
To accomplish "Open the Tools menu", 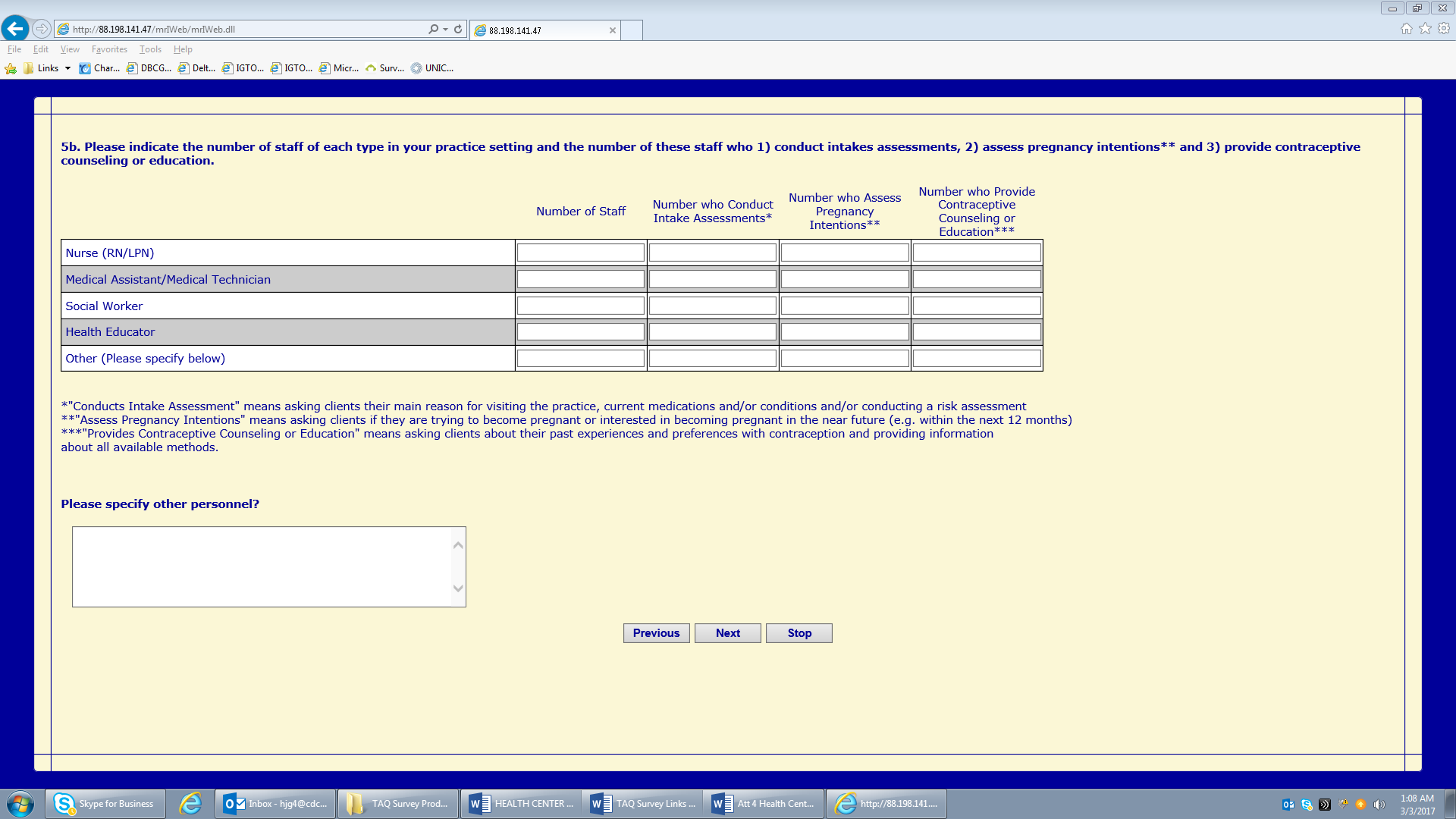I will (x=150, y=49).
